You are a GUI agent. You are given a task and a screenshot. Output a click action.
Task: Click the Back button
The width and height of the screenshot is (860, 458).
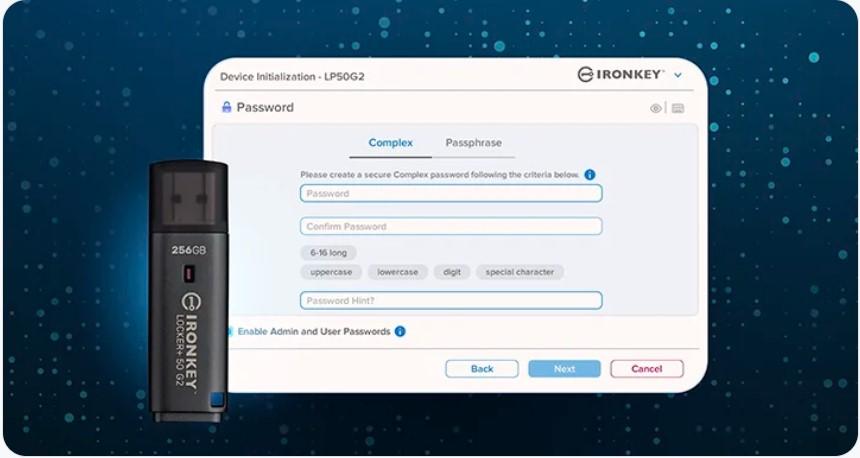(x=482, y=369)
